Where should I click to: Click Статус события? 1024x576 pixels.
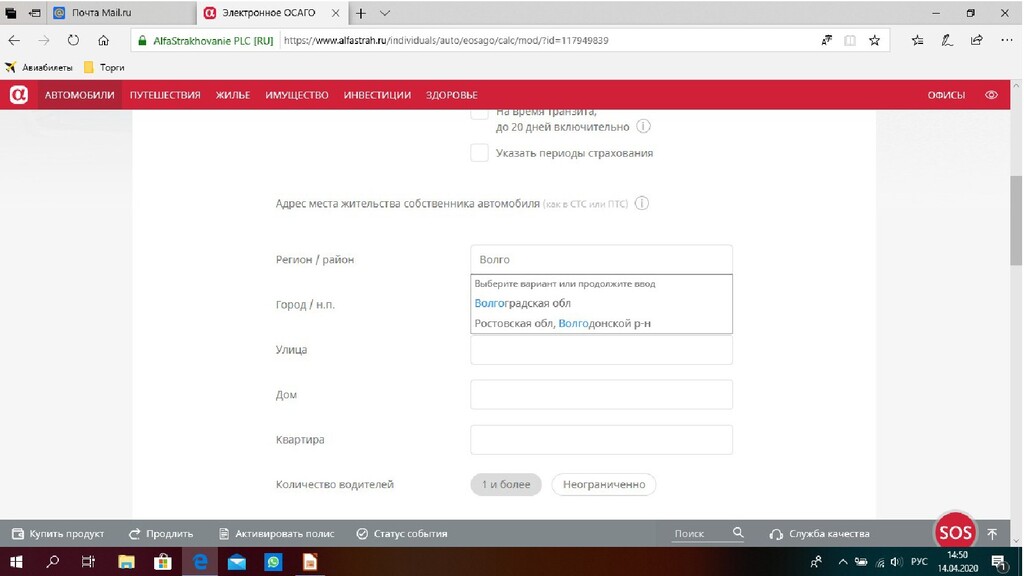(402, 534)
